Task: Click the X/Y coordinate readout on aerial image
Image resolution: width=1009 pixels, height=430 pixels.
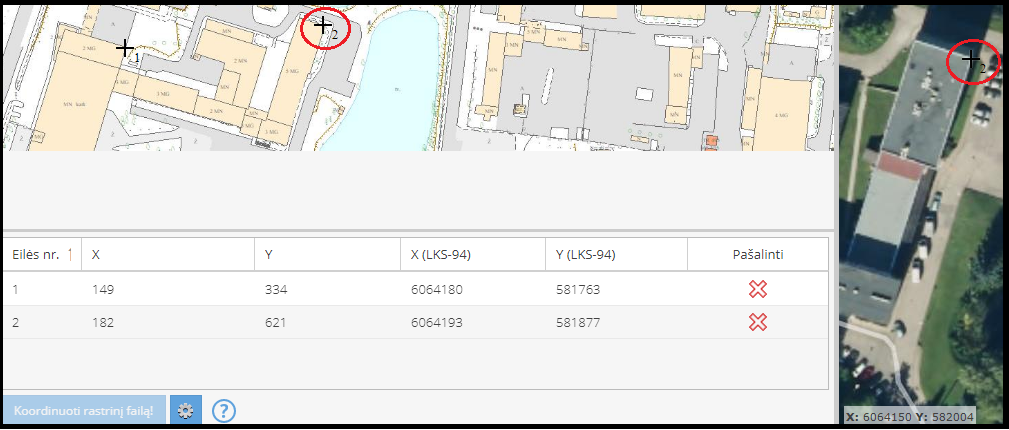Action: [x=909, y=417]
